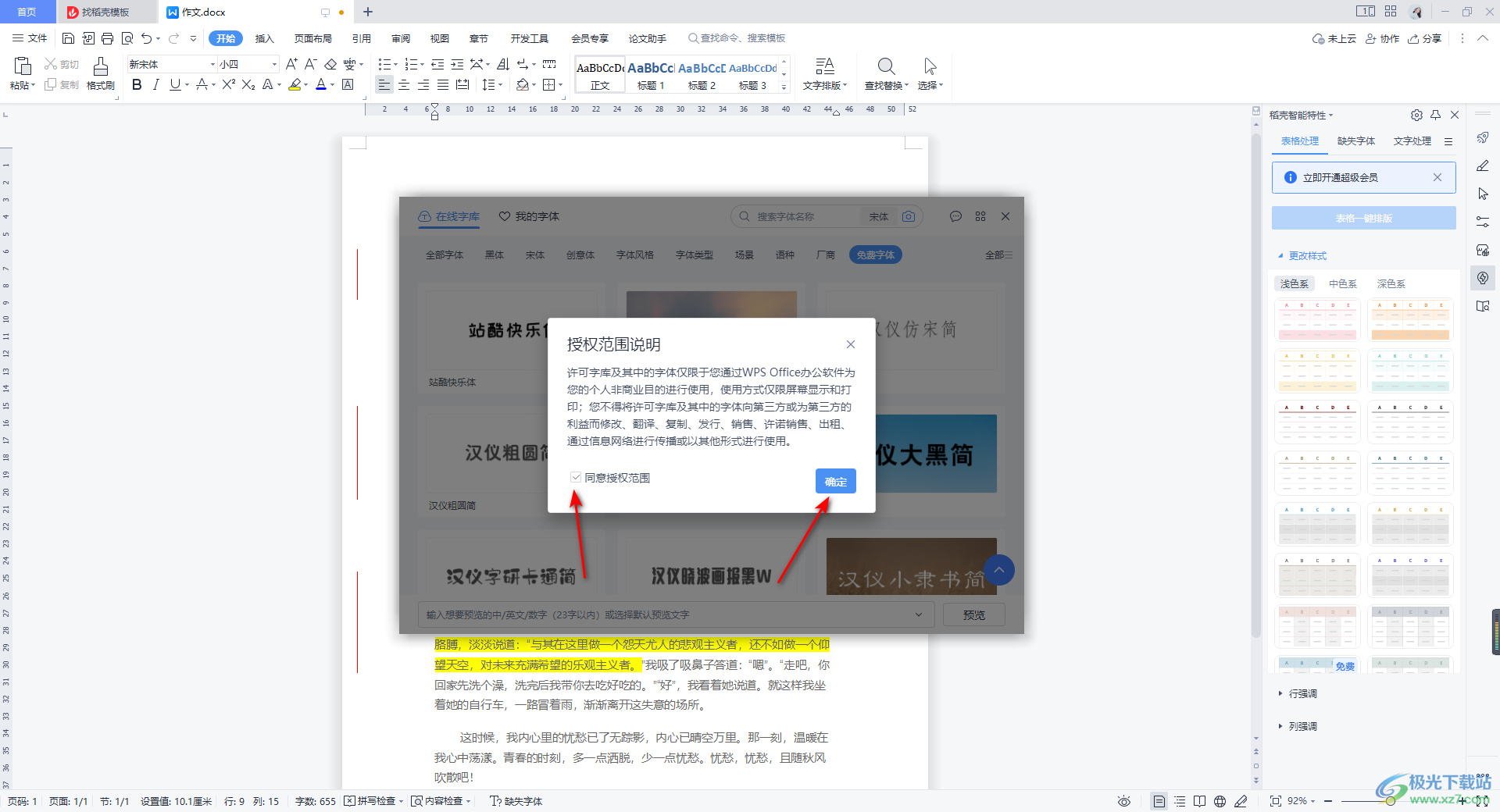The height and width of the screenshot is (812, 1500).
Task: Click the Share button at top right
Action: point(1424,38)
